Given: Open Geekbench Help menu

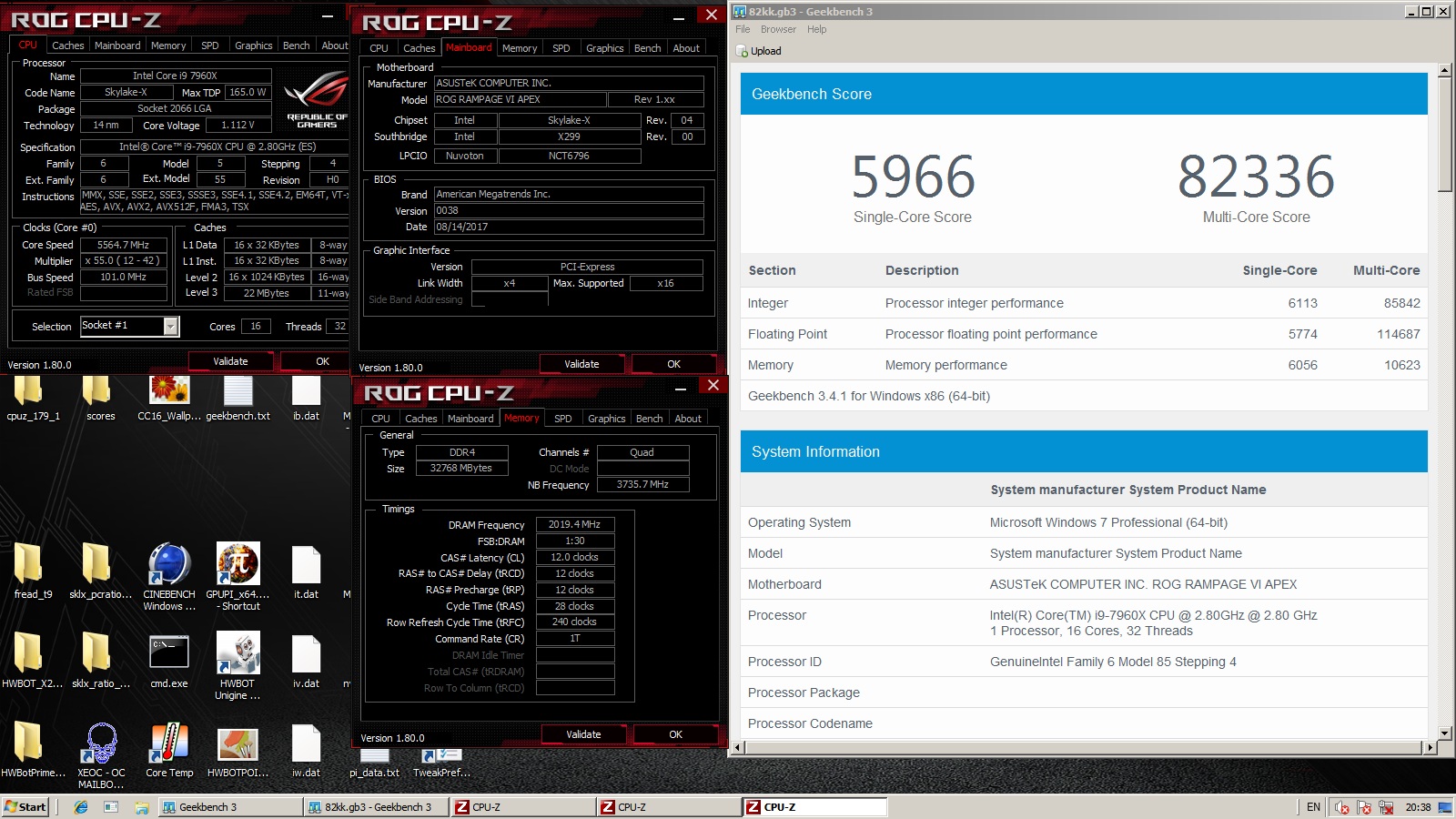Looking at the screenshot, I should pyautogui.click(x=817, y=29).
